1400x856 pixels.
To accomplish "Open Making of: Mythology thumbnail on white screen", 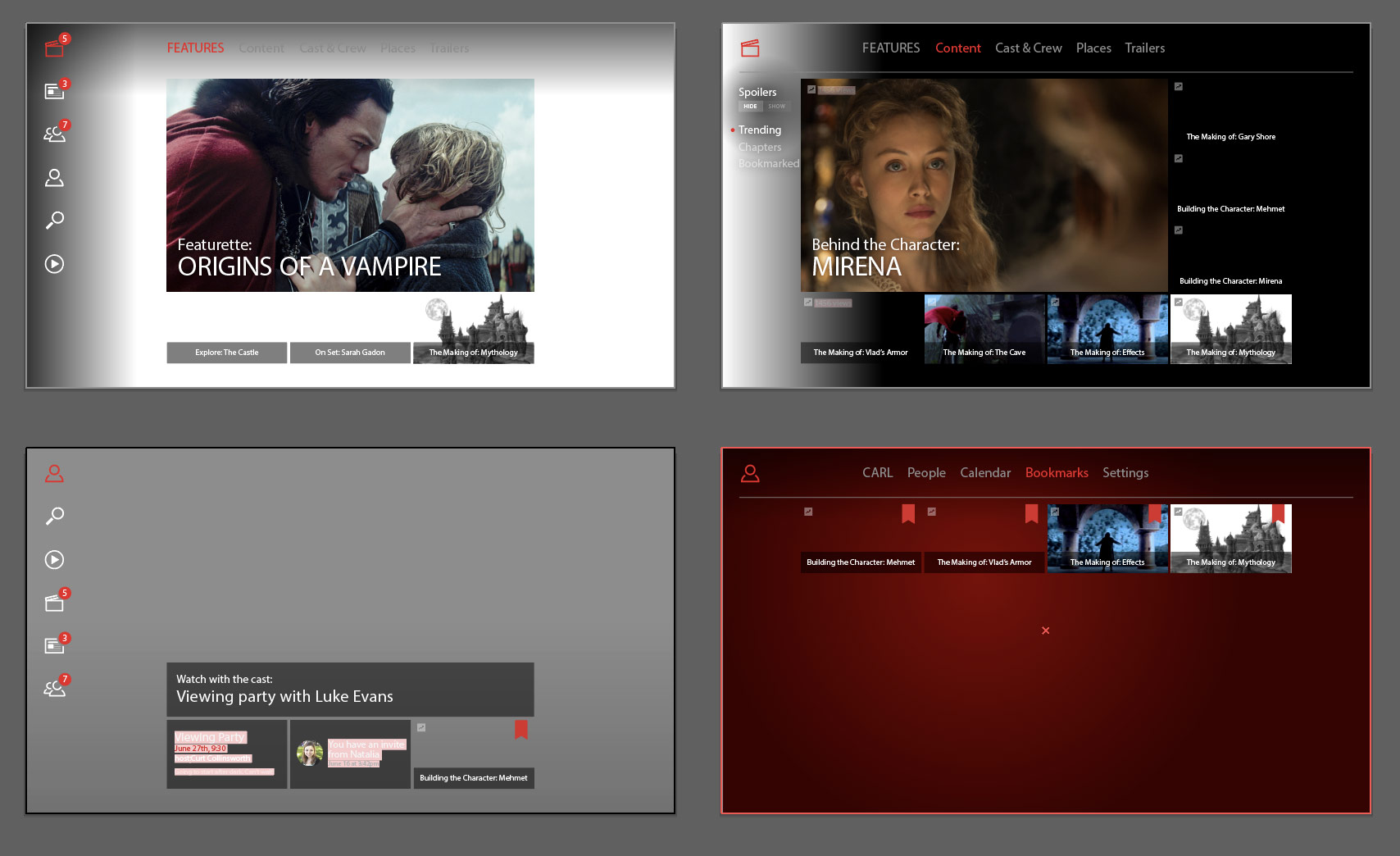I will coord(474,329).
